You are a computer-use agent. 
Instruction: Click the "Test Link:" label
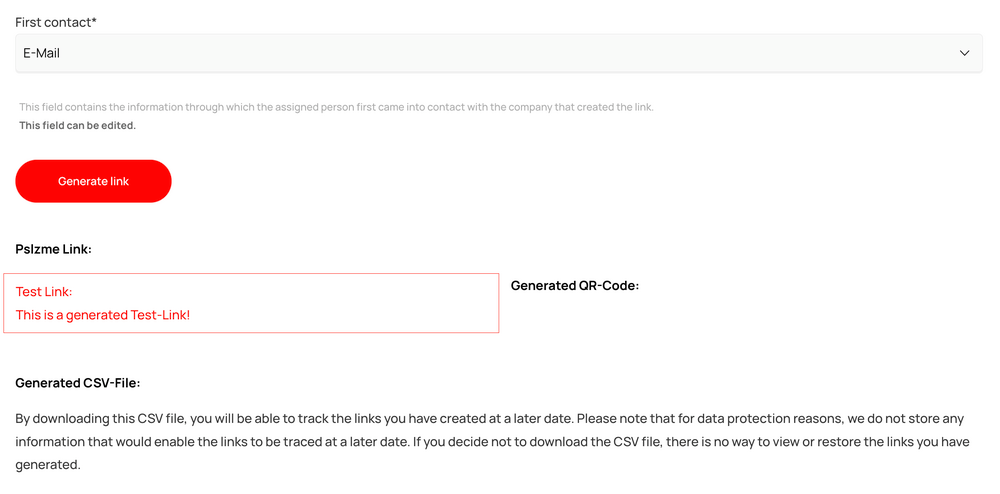click(44, 292)
